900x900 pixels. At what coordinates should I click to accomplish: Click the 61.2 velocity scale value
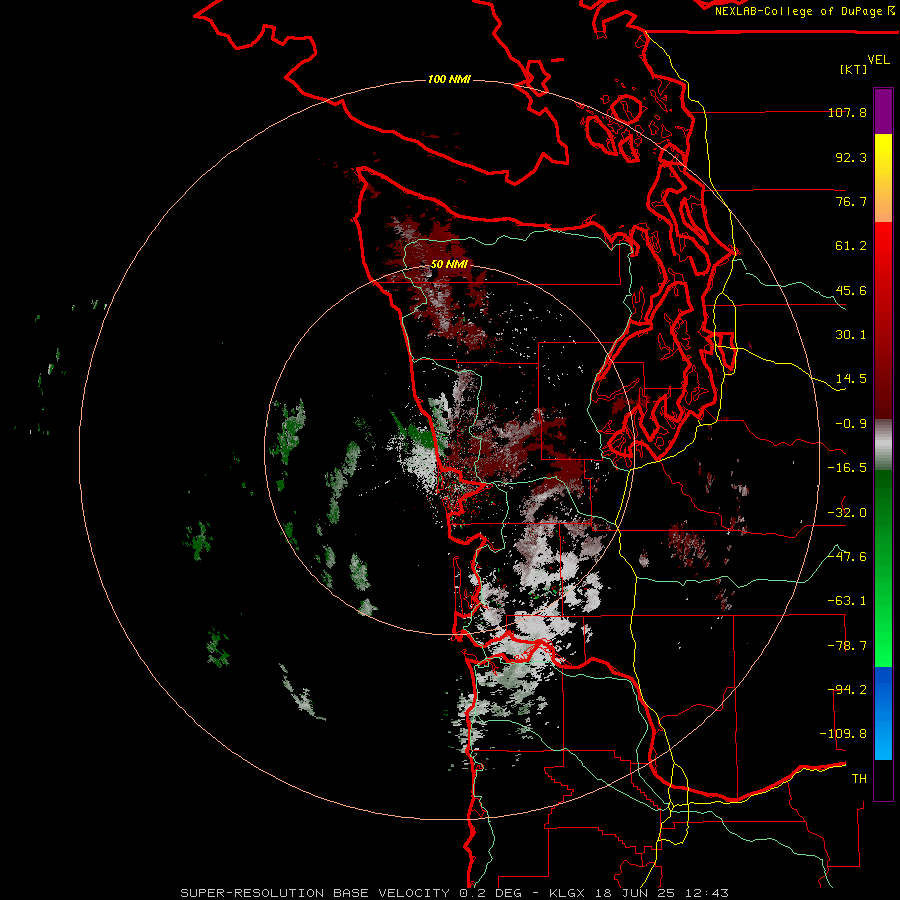point(851,246)
